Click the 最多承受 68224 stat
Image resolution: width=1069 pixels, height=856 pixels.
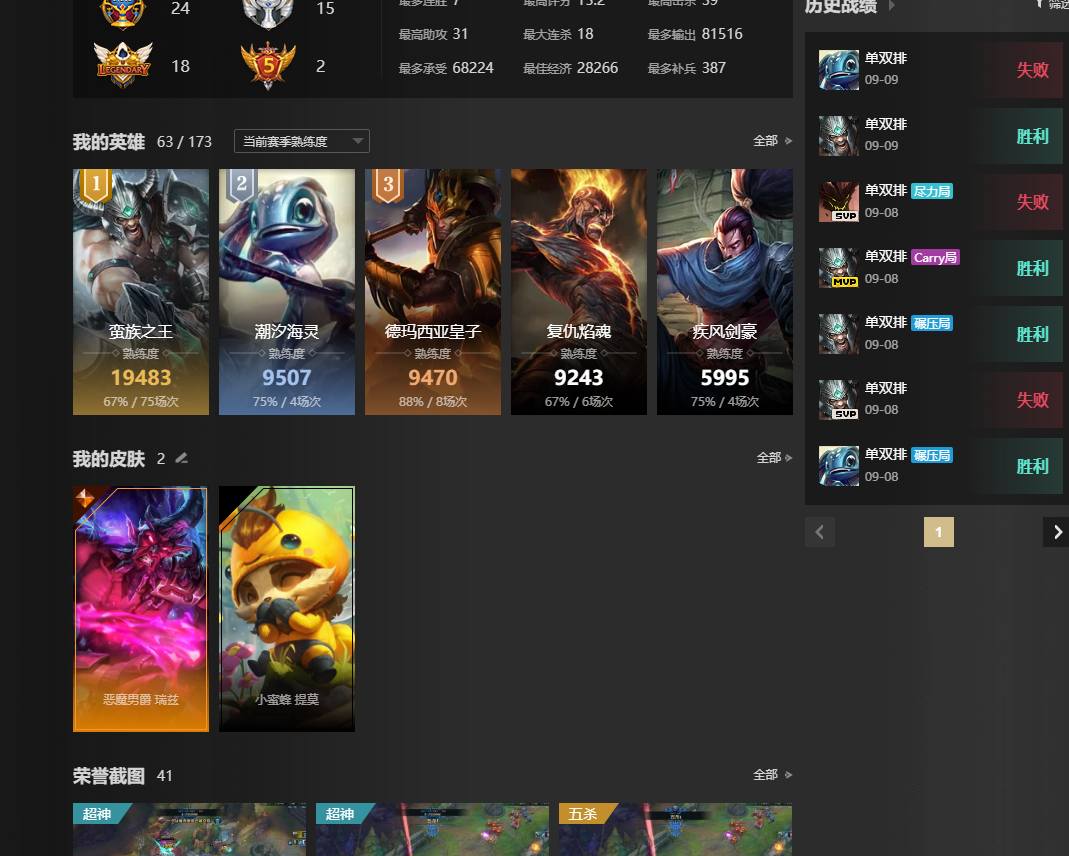[446, 68]
